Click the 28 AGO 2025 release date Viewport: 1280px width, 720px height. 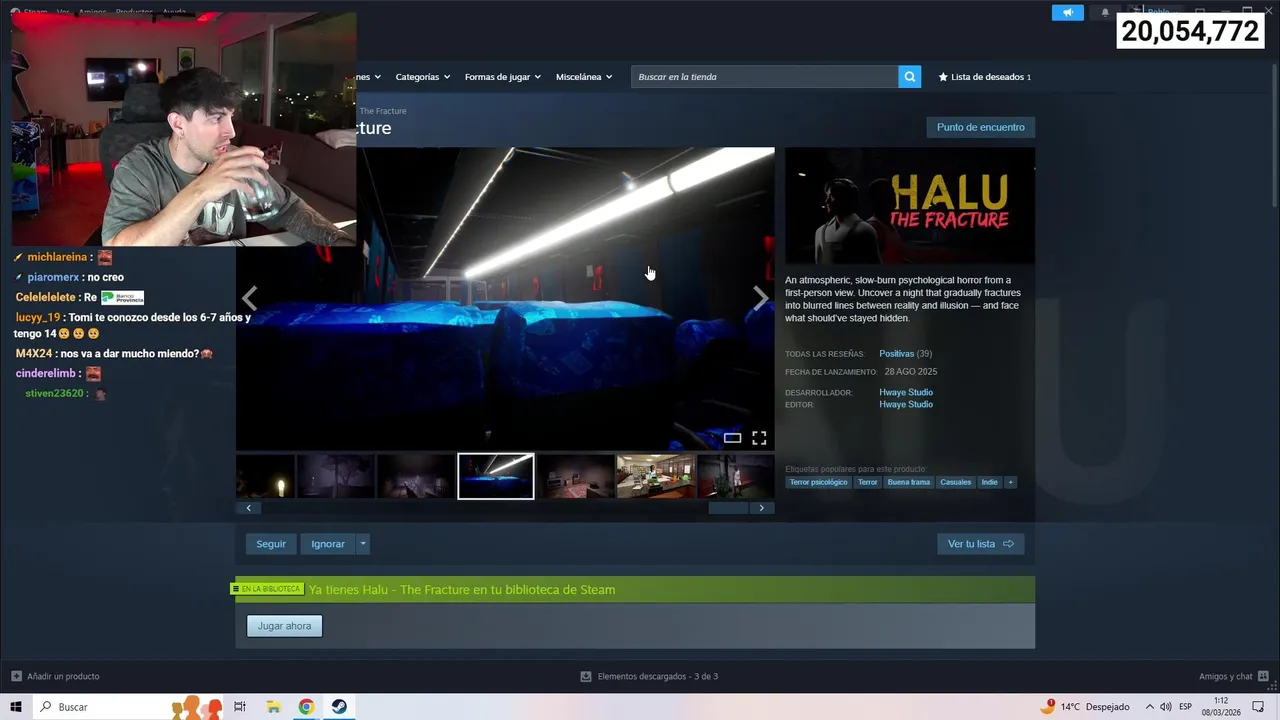pos(910,372)
